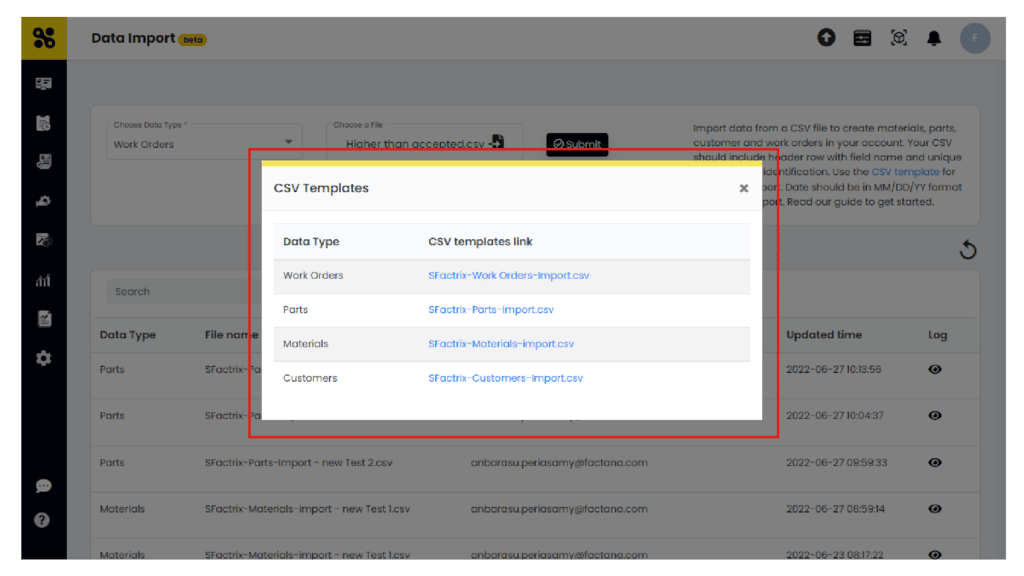Screen dimensions: 1024x576
Task: Click updated time 2022-06-27 08:59:14
Action: click(835, 509)
